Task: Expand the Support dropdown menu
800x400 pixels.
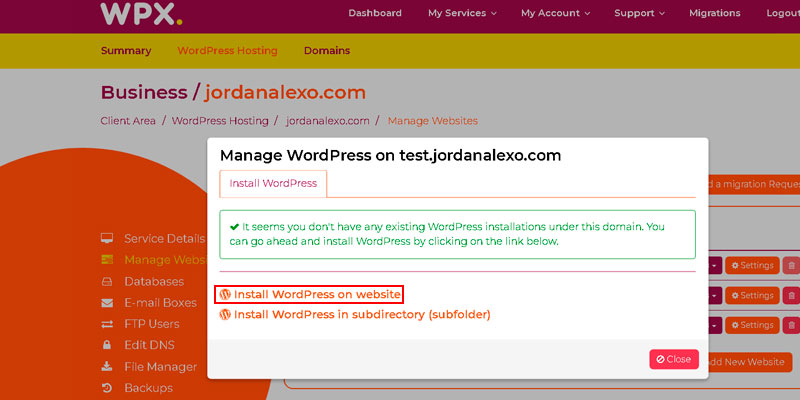Action: point(639,13)
